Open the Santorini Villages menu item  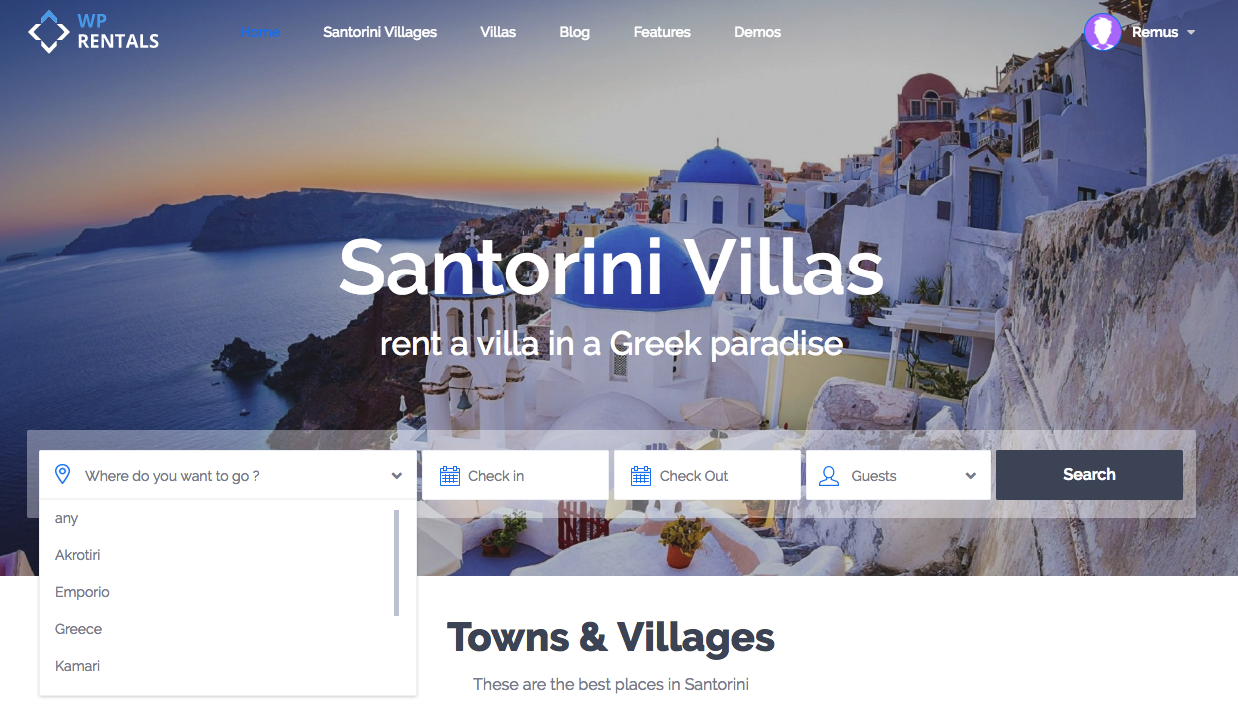tap(380, 32)
